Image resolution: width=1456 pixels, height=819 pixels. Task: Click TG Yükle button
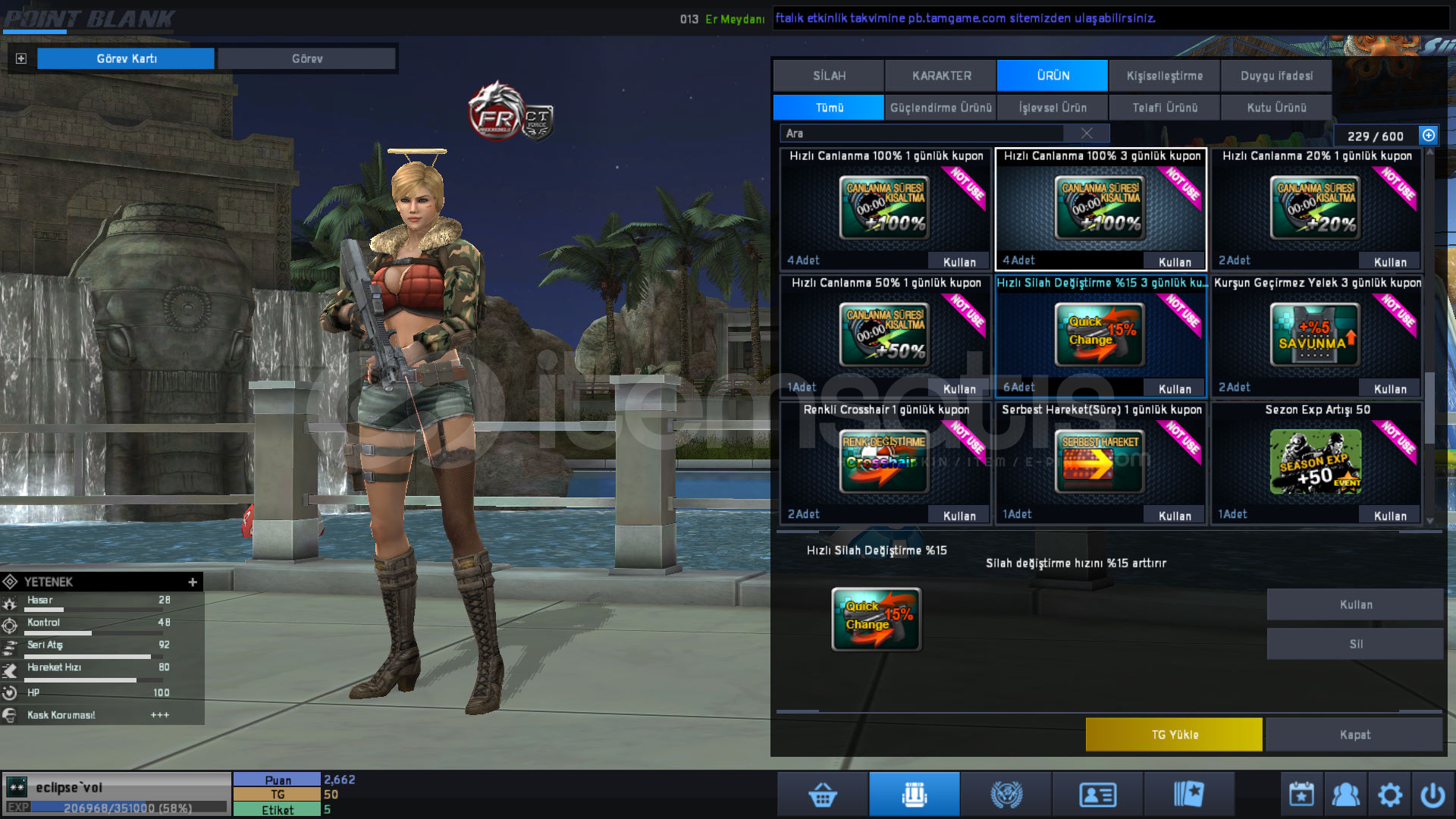click(x=1174, y=734)
